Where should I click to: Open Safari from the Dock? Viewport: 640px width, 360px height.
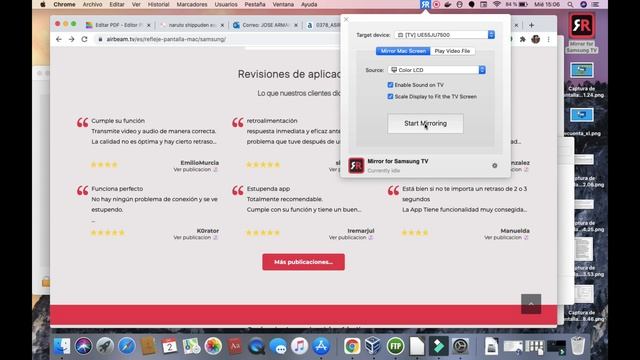click(127, 346)
